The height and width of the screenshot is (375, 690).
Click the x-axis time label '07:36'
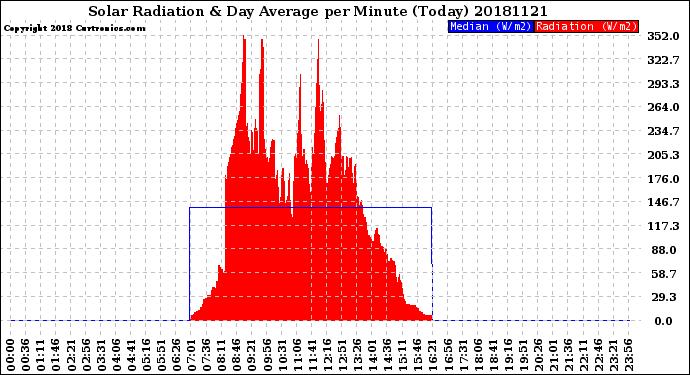tap(206, 355)
